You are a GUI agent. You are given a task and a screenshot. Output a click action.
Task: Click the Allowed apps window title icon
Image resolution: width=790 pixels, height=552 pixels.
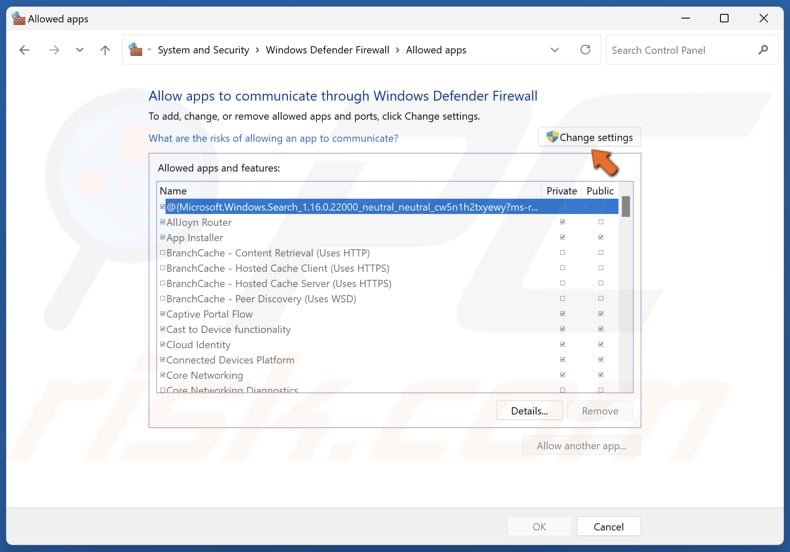16,18
